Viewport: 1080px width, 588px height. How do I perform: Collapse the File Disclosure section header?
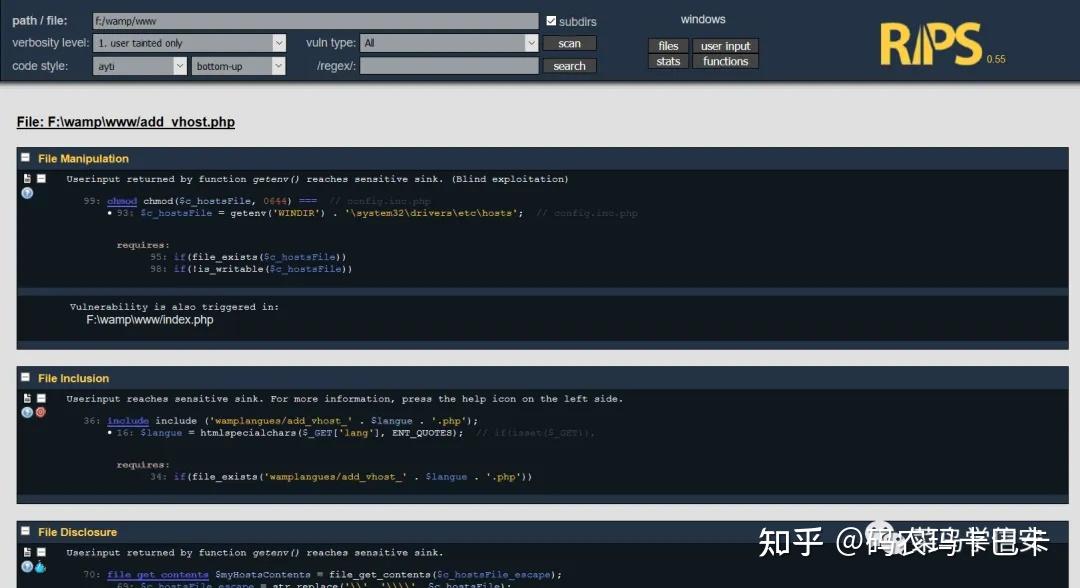(25, 531)
